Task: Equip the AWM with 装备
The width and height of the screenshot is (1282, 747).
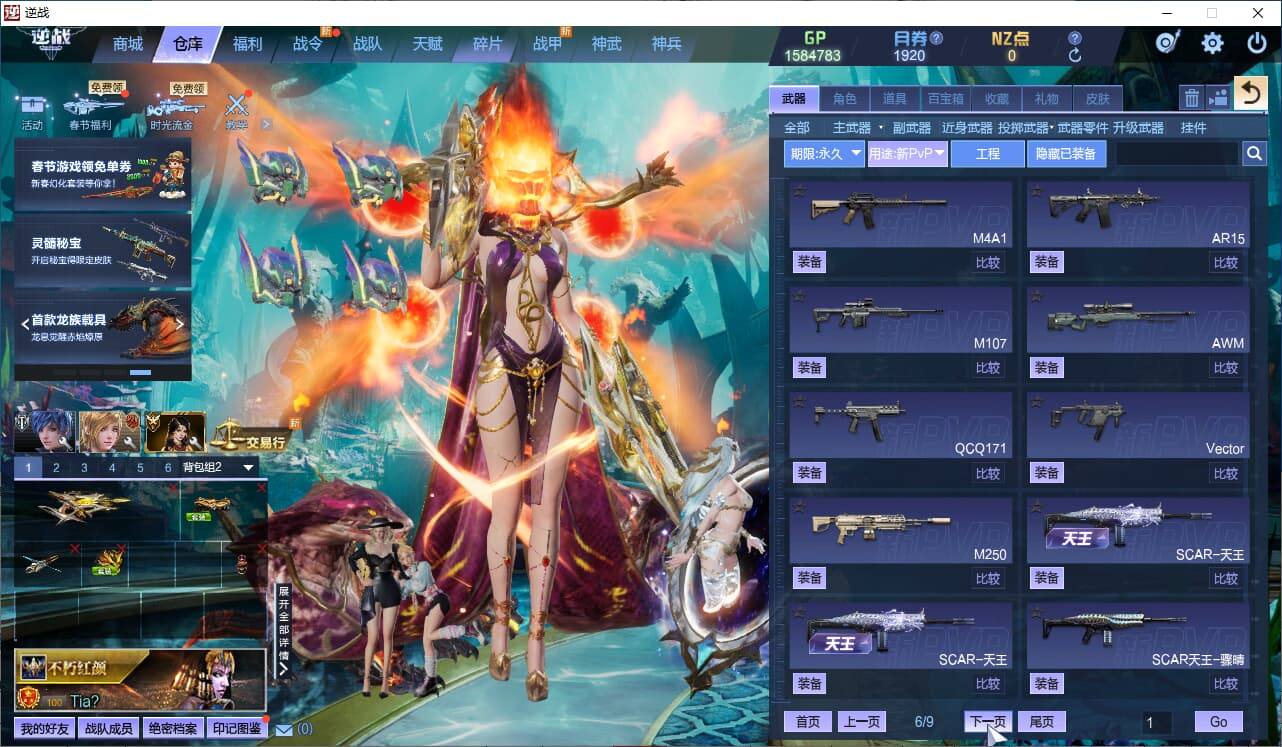Action: [1047, 367]
